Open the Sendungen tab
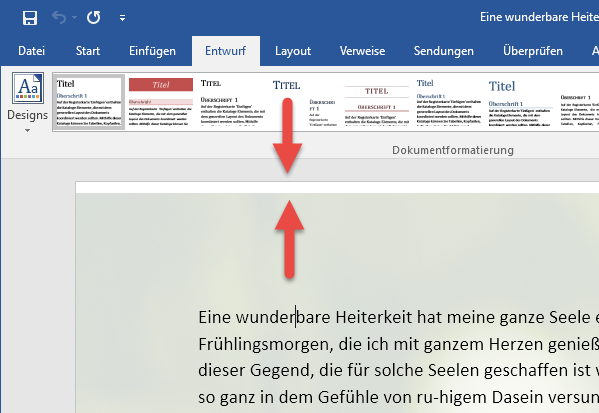Viewport: 599px width, 413px height. pos(444,51)
